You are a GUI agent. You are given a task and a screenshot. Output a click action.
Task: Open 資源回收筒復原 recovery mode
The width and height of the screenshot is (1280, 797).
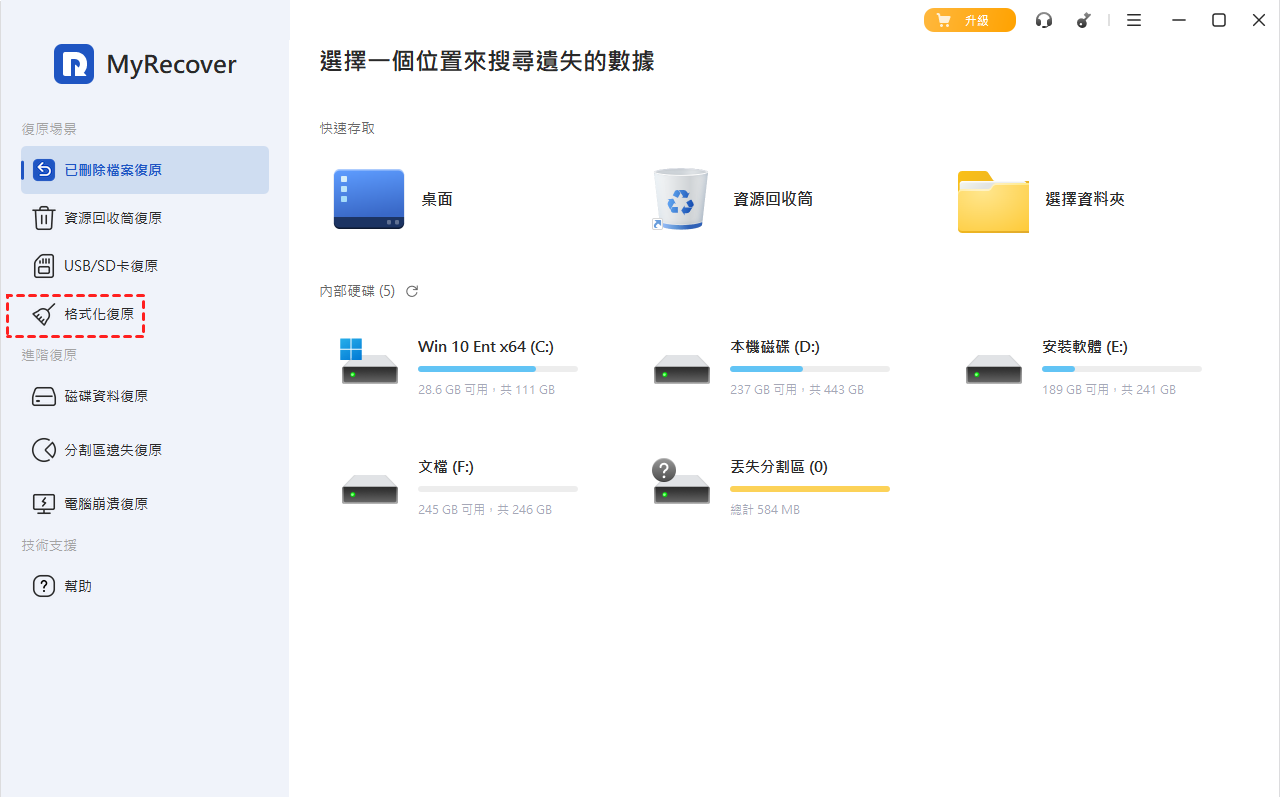coord(112,218)
